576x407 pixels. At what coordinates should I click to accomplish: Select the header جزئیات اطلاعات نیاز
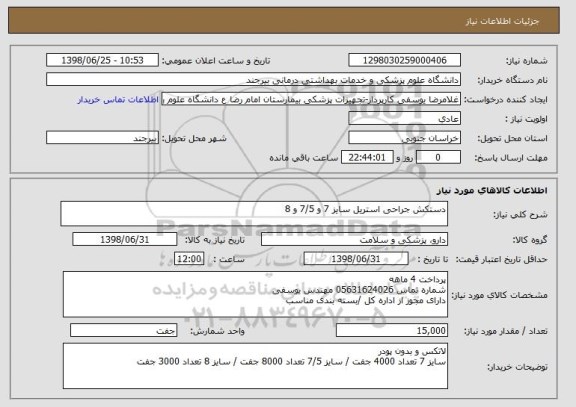(502, 21)
